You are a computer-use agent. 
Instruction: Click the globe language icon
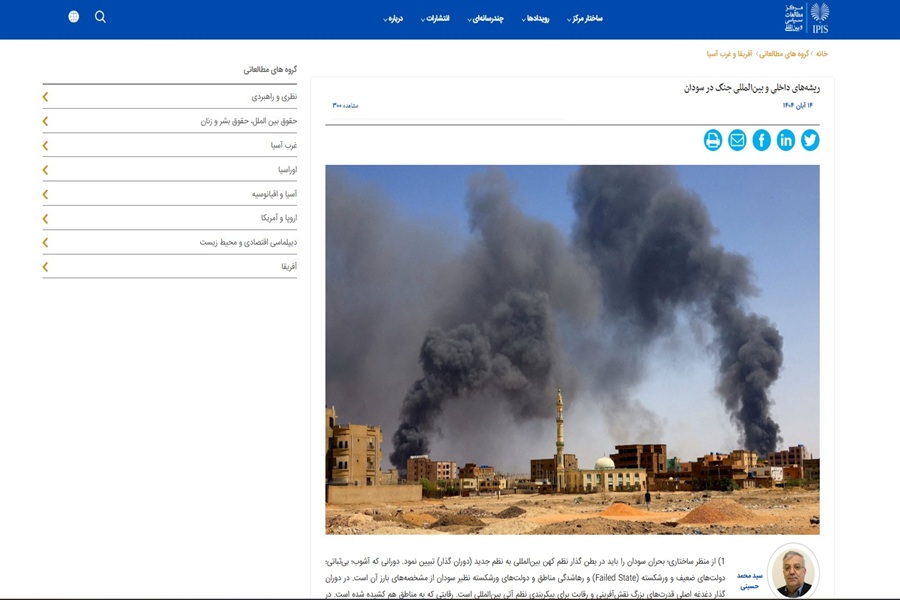click(x=74, y=17)
